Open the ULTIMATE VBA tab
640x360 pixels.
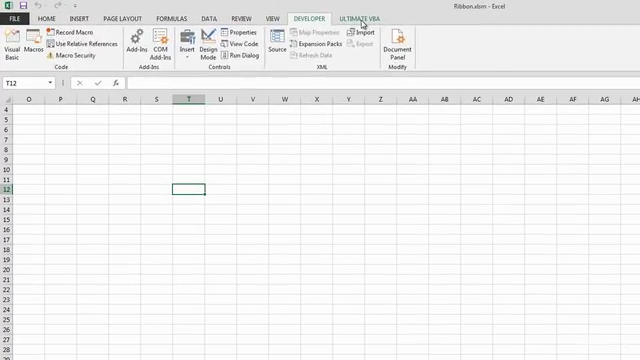[x=360, y=19]
